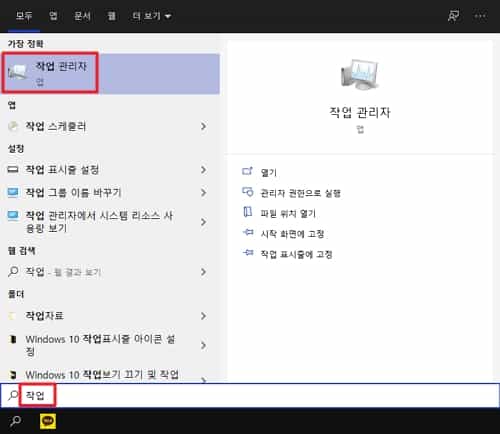Open the 작업자료 folder result

coord(110,316)
